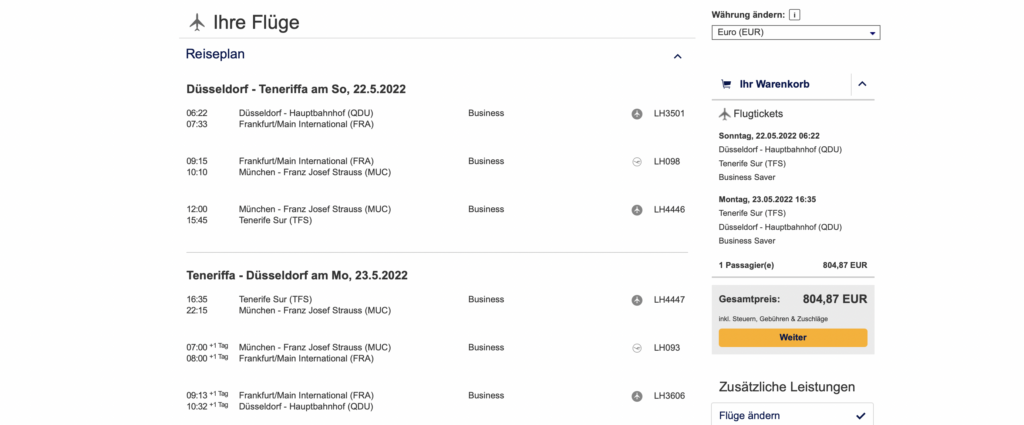Collapse the Reiseplan section
1024x425 pixels.
pyautogui.click(x=677, y=56)
